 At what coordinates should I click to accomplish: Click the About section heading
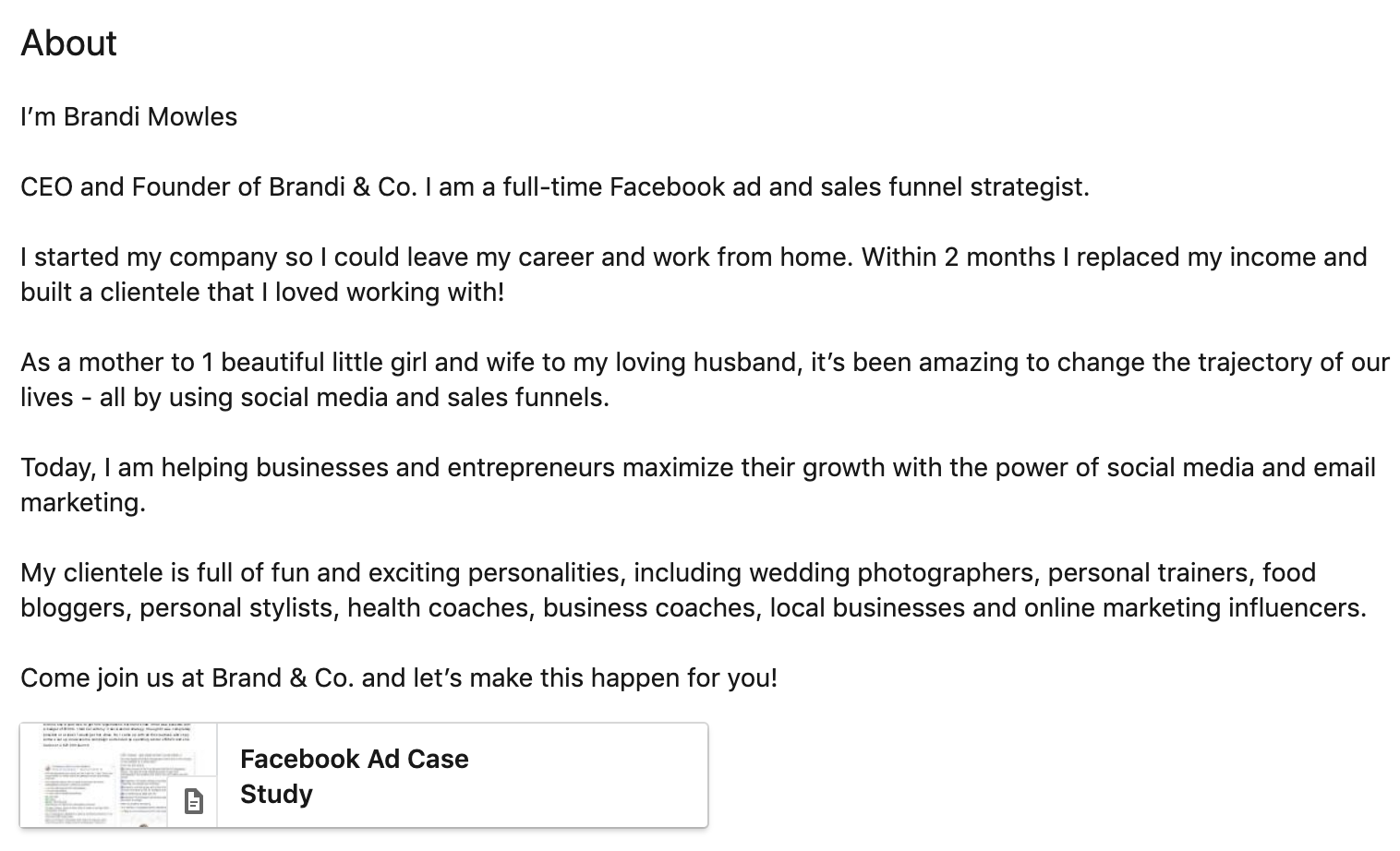(68, 42)
